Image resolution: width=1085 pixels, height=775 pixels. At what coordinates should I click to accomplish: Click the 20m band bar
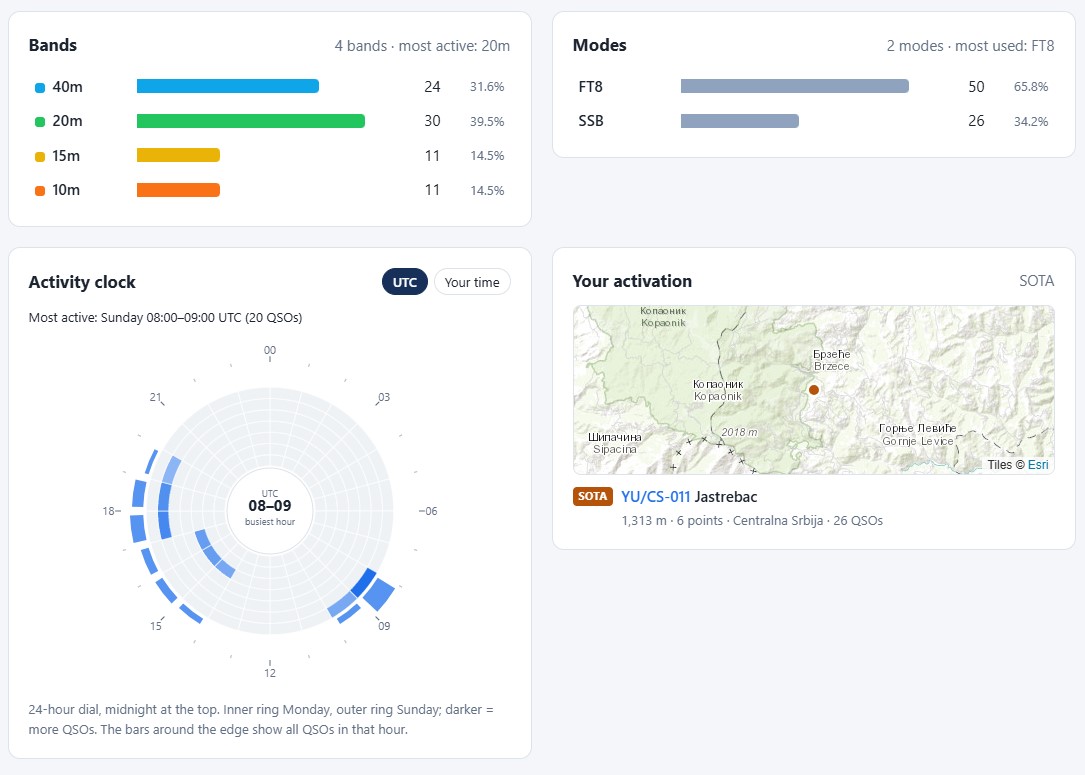point(250,121)
